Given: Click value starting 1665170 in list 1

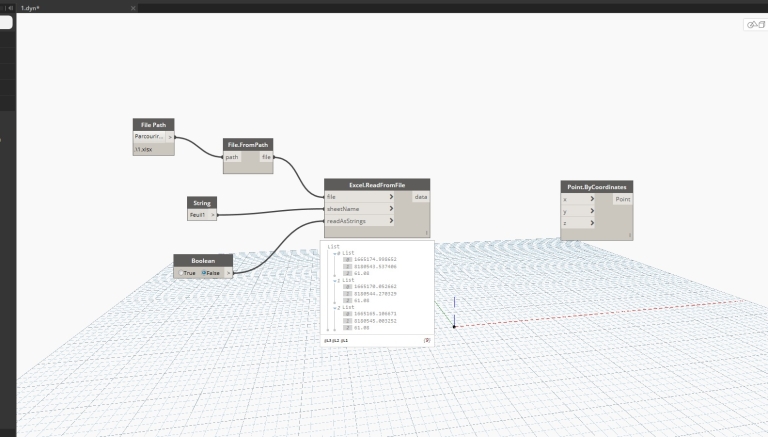Looking at the screenshot, I should (375, 287).
